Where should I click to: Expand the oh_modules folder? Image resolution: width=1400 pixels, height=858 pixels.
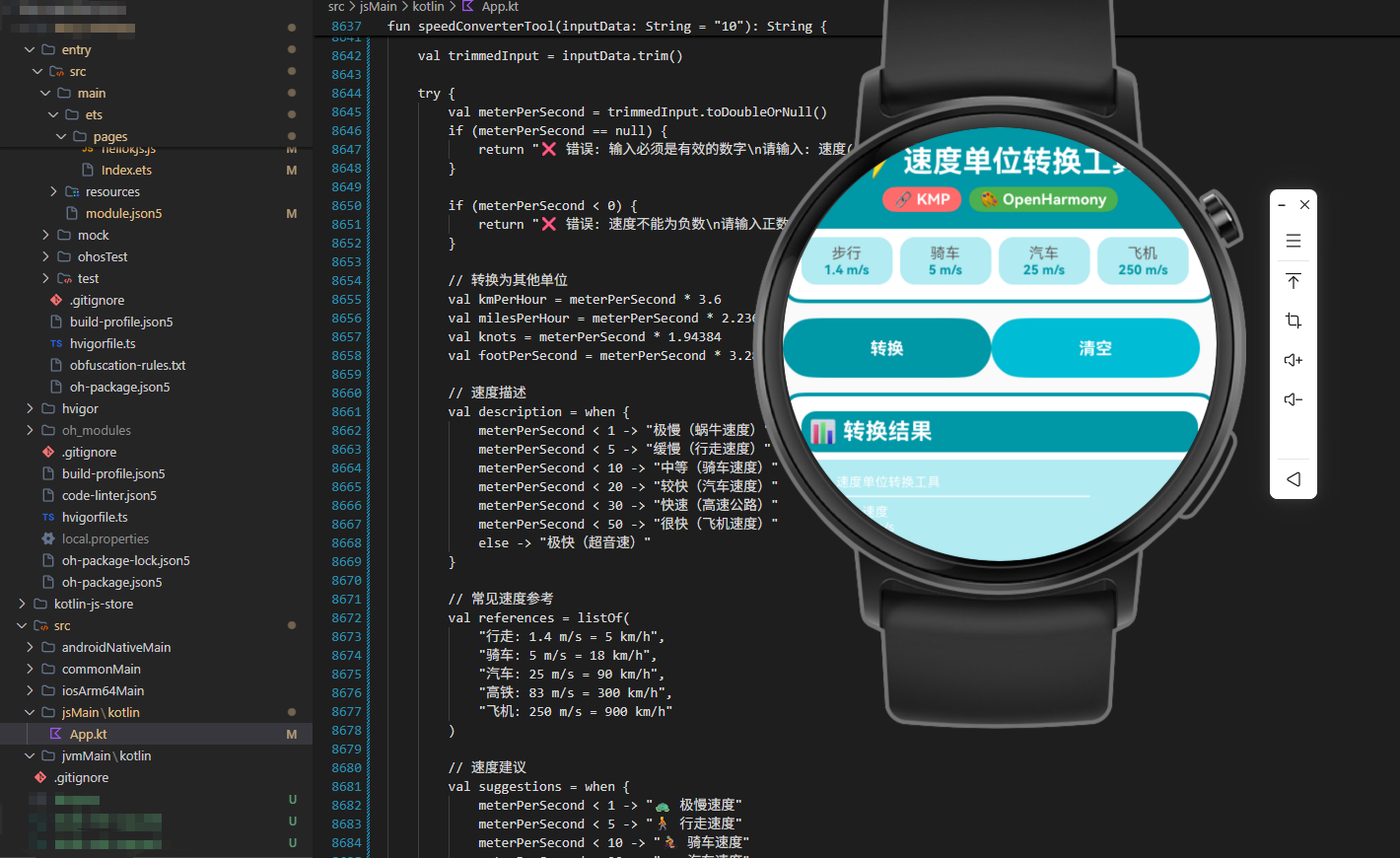(x=29, y=430)
